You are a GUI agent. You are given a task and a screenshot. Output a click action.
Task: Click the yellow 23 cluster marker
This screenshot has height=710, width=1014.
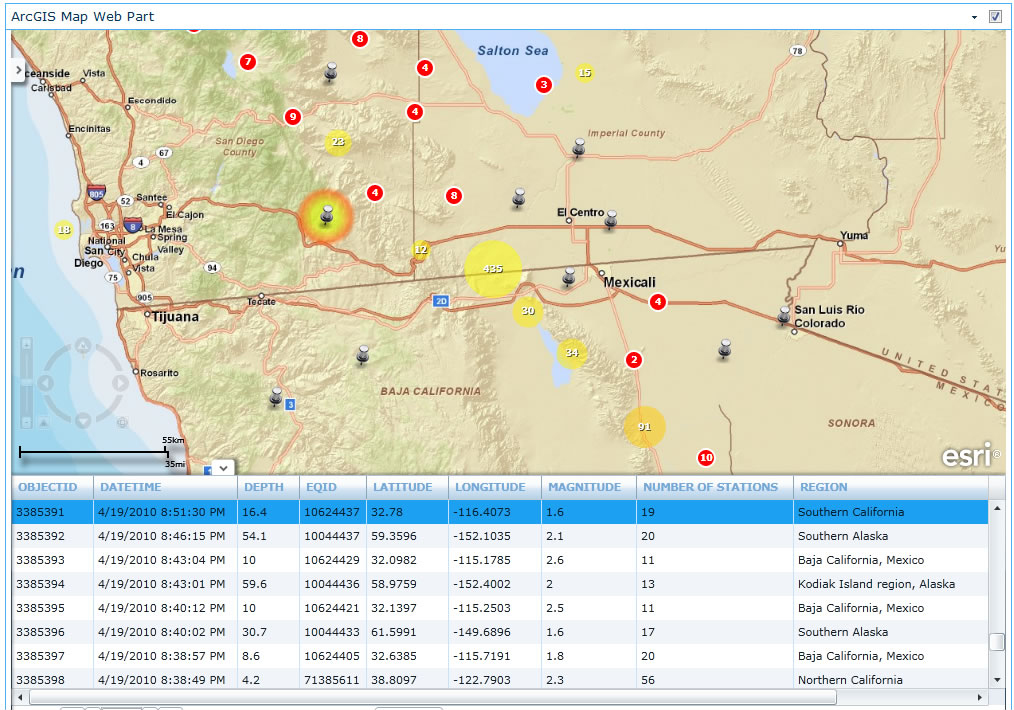tap(338, 142)
